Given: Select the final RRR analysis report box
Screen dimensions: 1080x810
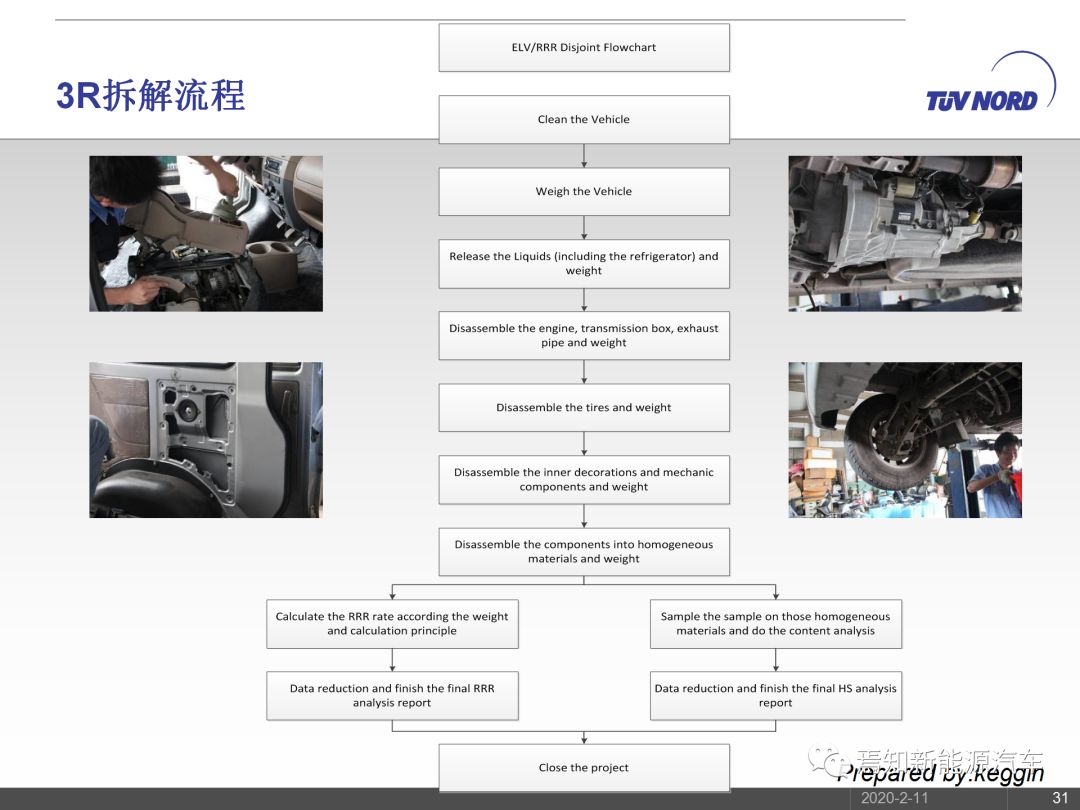Looking at the screenshot, I should click(392, 696).
